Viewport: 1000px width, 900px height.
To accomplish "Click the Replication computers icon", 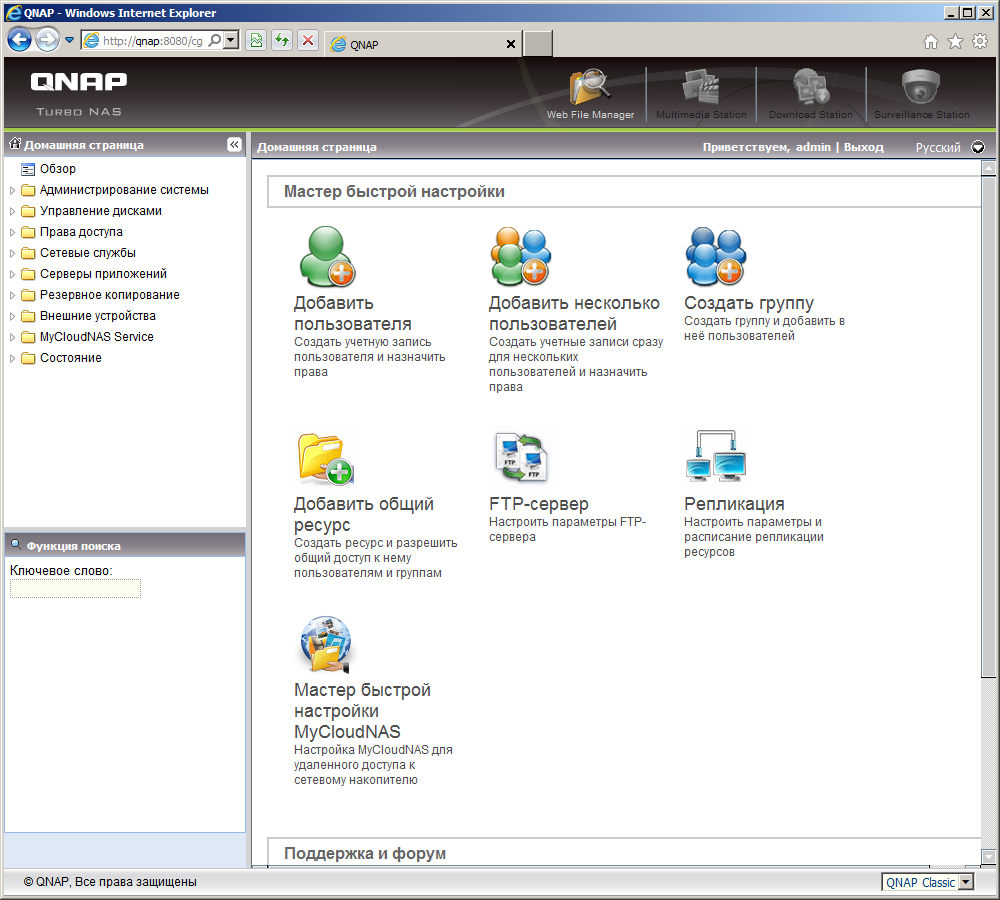I will click(x=716, y=455).
